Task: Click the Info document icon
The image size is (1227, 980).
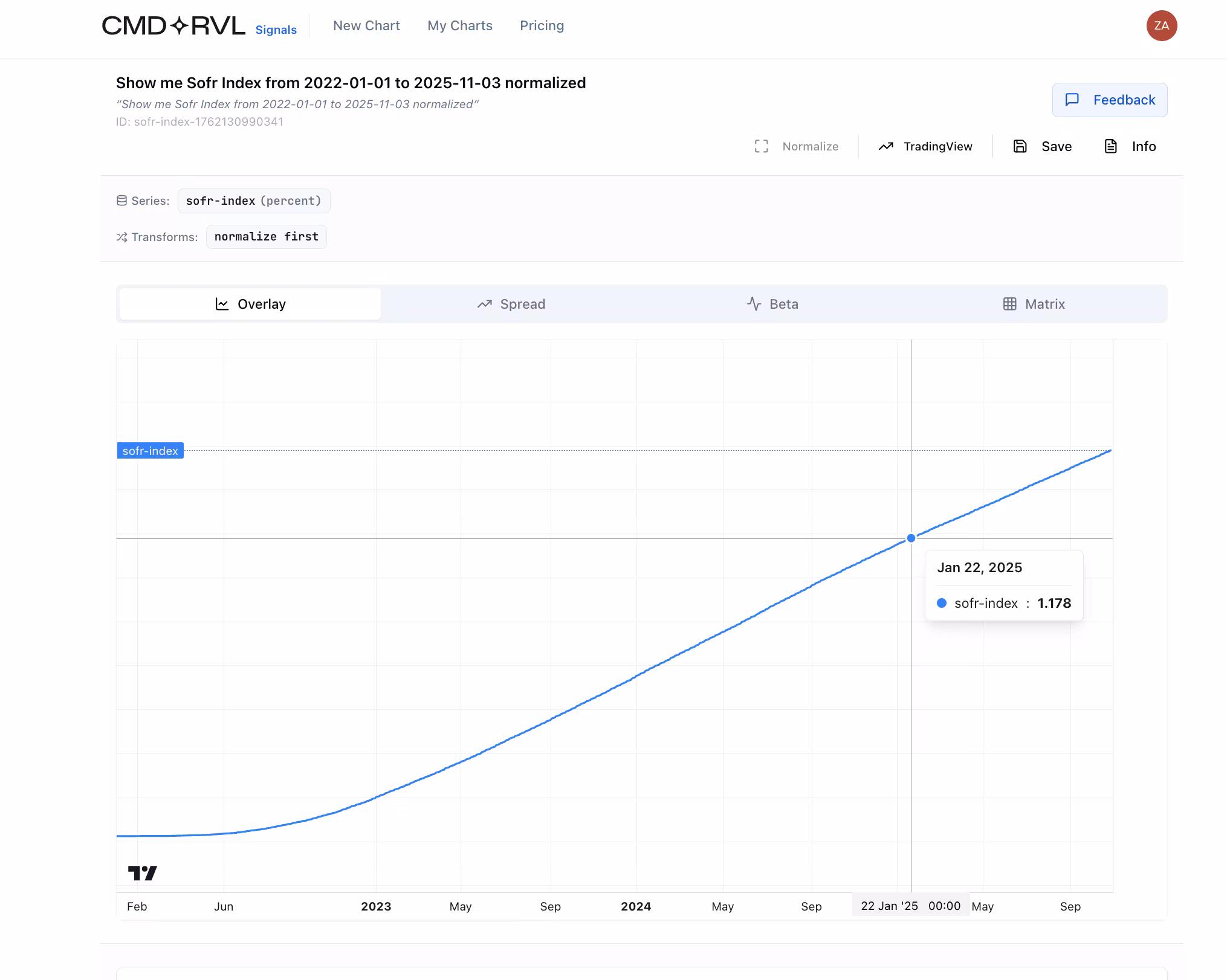Action: click(1110, 146)
